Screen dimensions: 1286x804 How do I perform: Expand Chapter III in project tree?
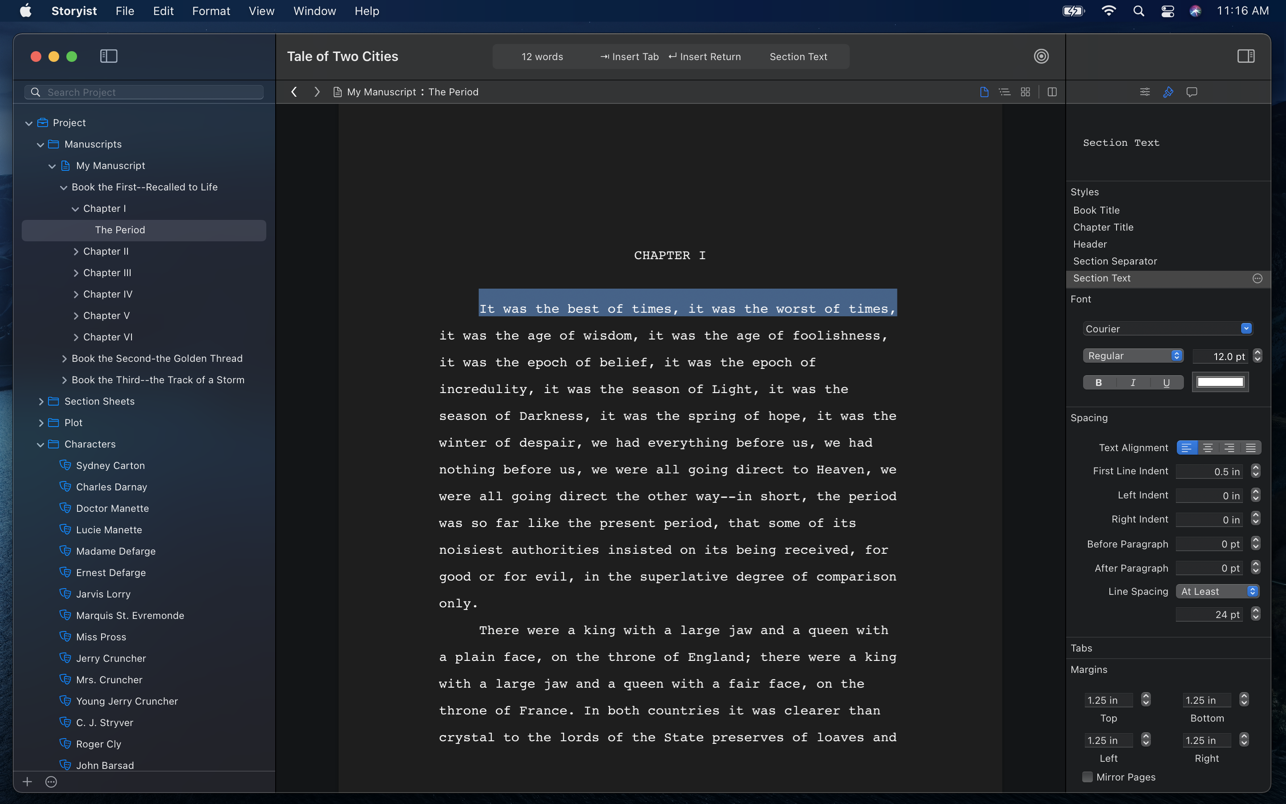[76, 273]
